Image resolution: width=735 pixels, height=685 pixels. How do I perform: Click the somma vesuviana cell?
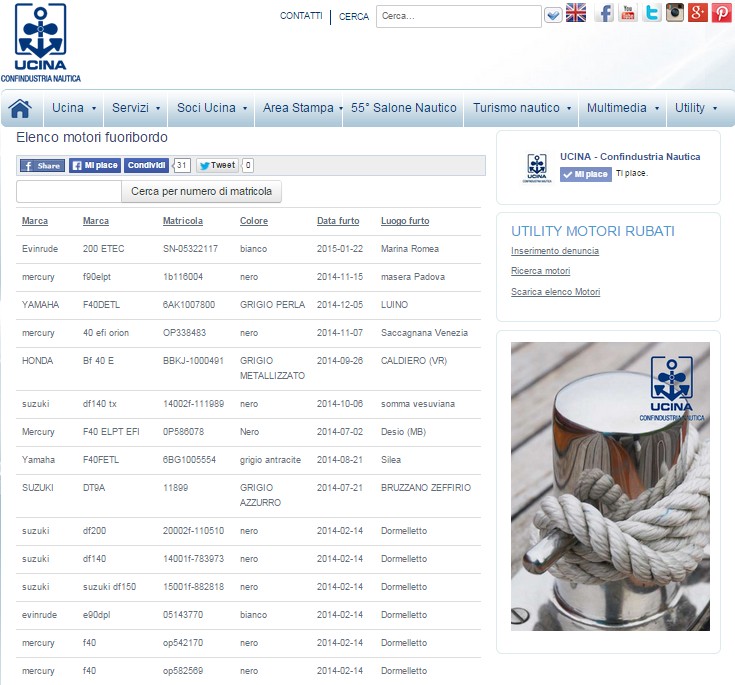[418, 404]
